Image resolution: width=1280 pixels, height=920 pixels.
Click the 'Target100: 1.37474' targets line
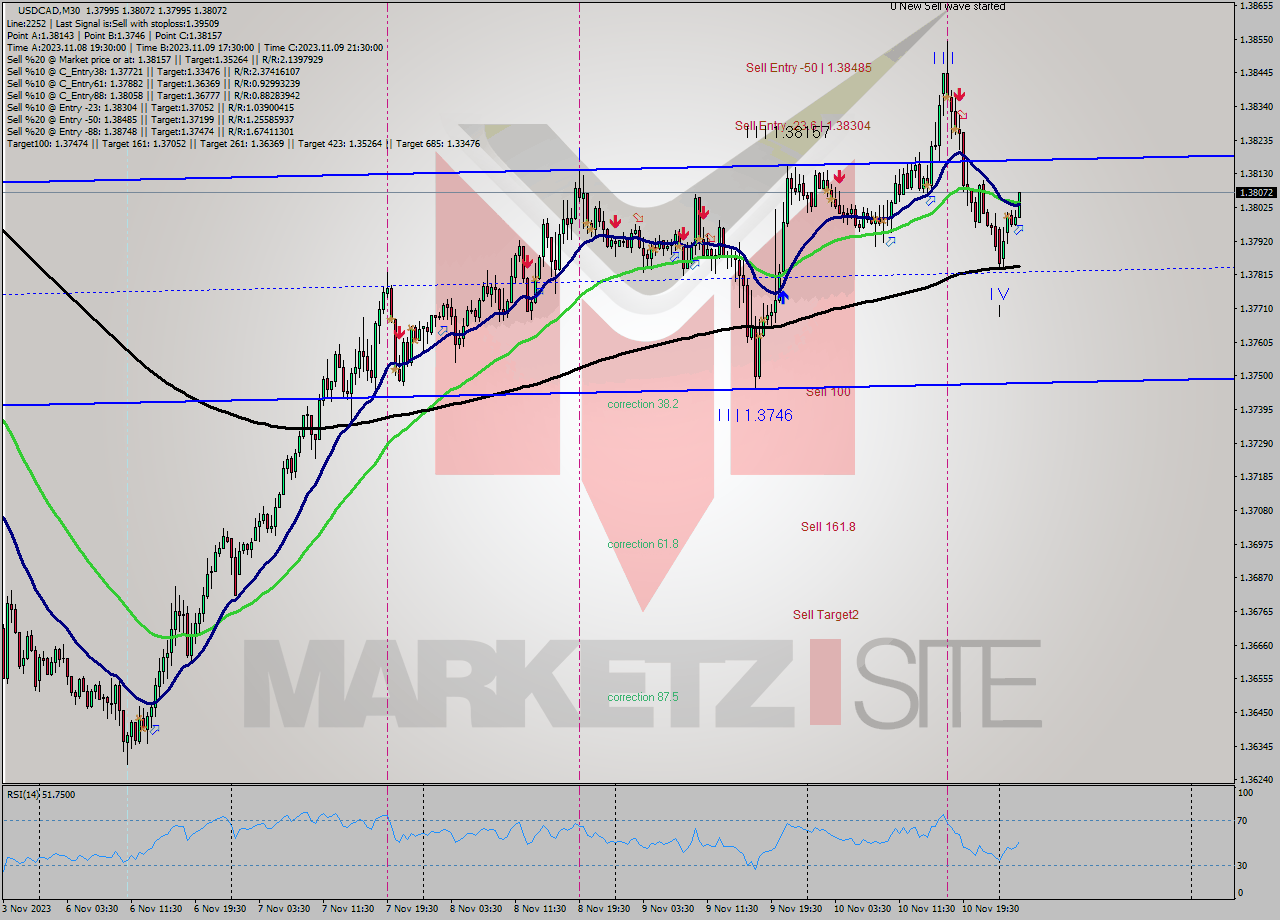pos(243,144)
